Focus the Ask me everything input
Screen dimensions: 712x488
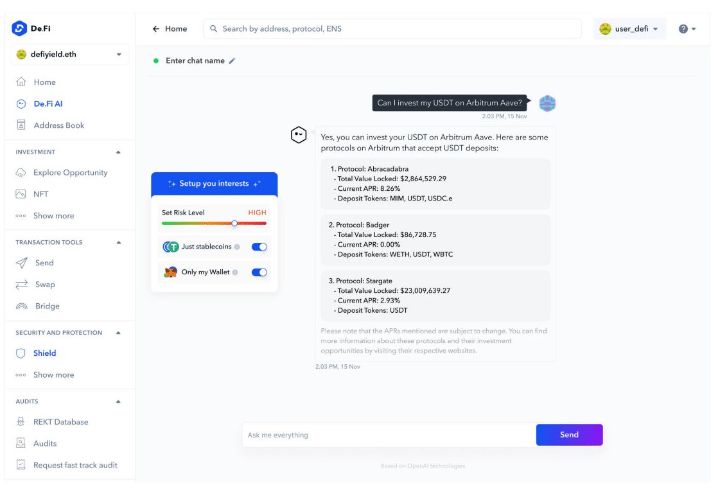click(386, 435)
